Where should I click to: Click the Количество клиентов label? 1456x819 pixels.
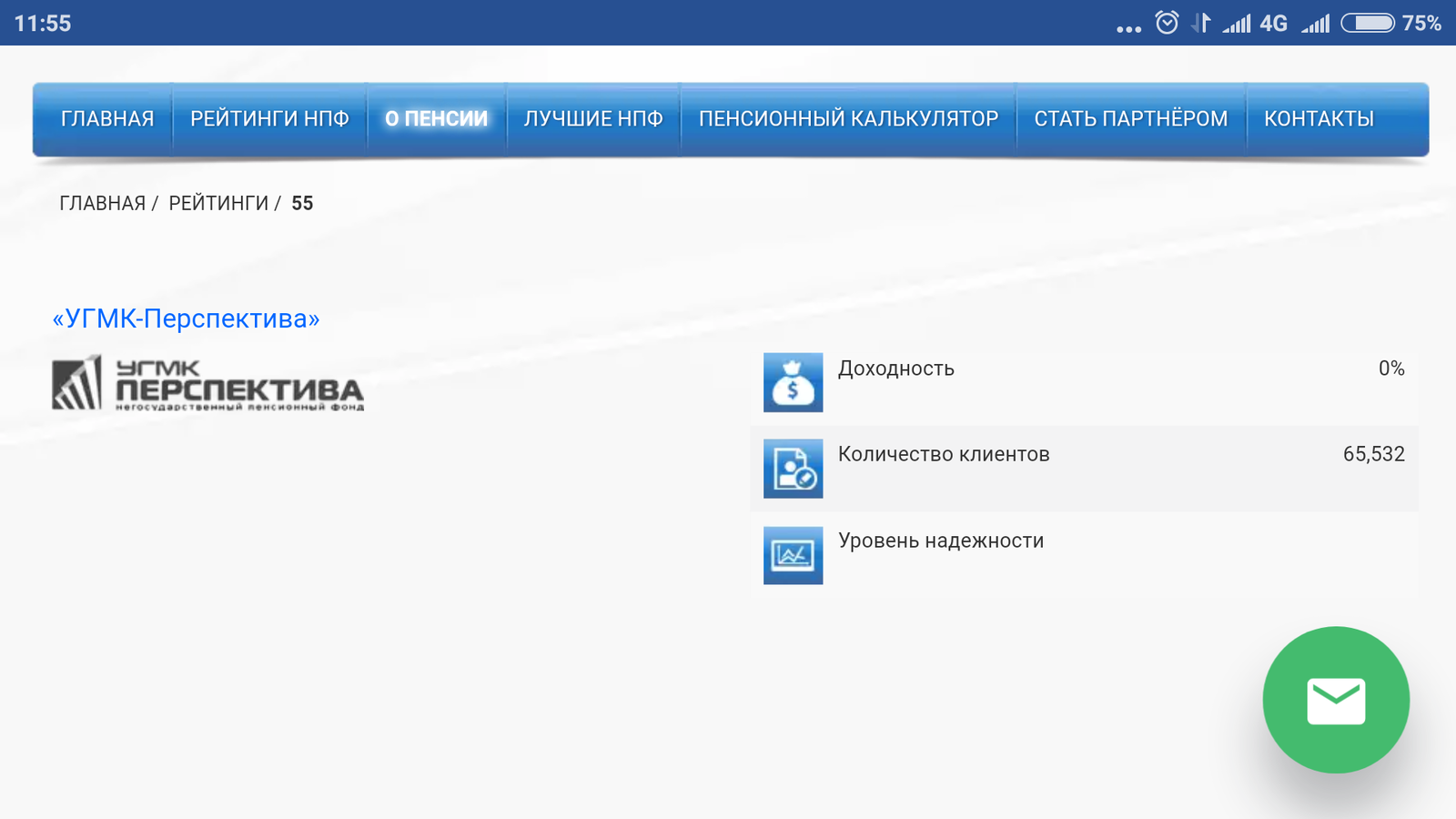[944, 454]
